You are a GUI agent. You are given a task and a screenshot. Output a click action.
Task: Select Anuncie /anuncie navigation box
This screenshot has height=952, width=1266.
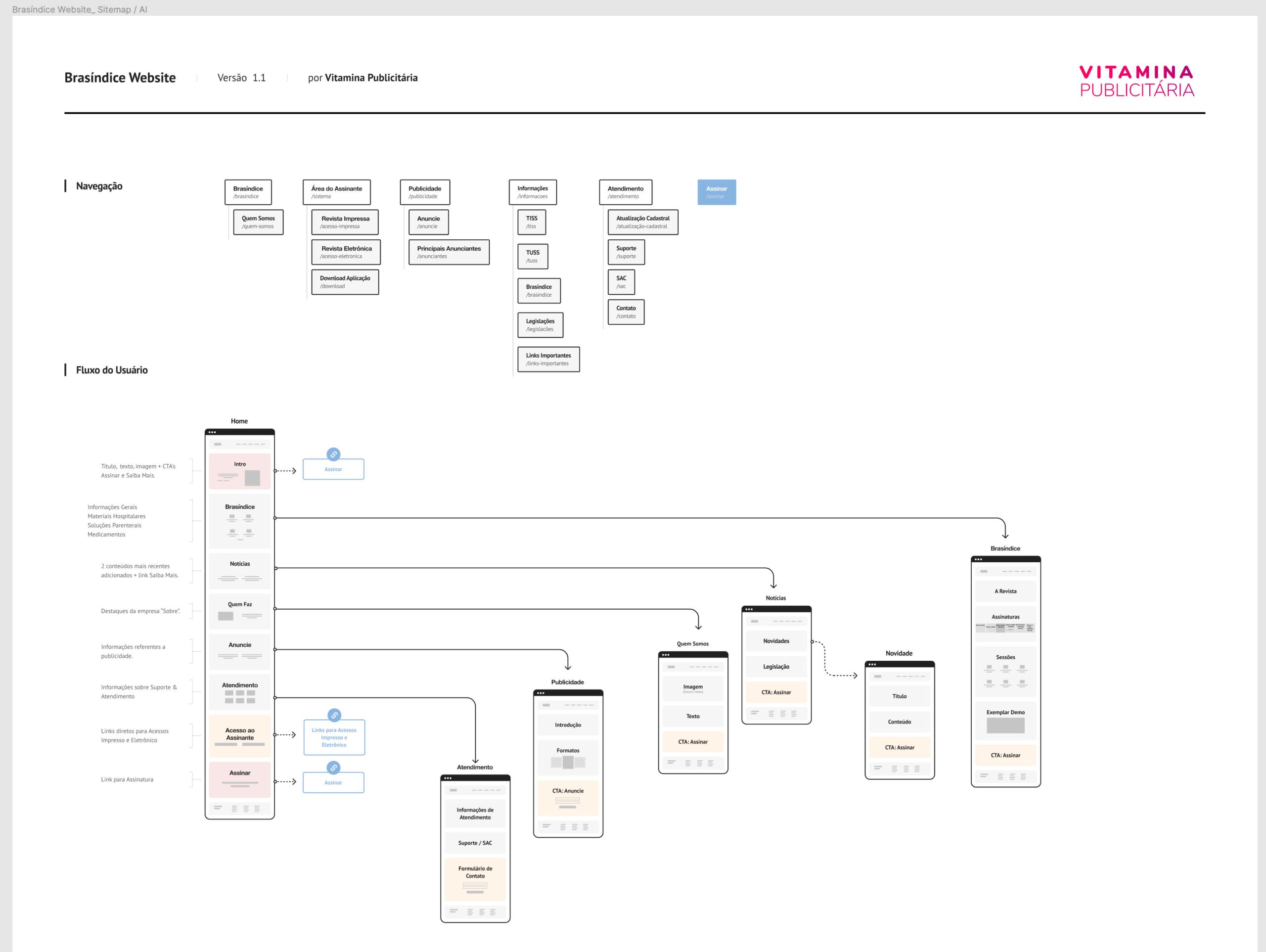point(429,222)
